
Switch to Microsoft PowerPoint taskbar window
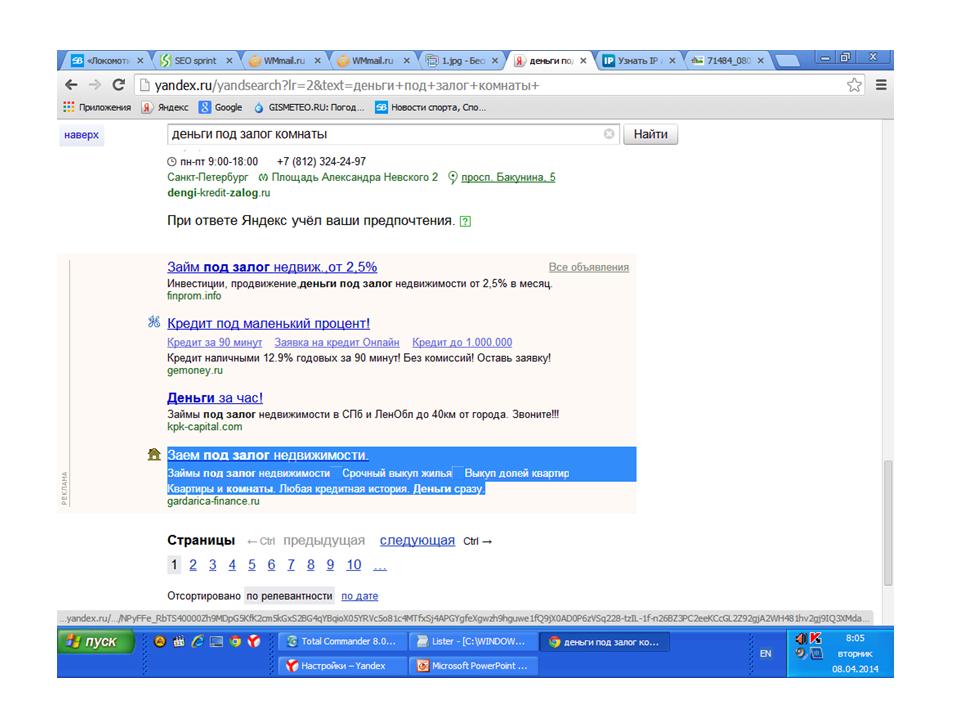click(x=472, y=666)
